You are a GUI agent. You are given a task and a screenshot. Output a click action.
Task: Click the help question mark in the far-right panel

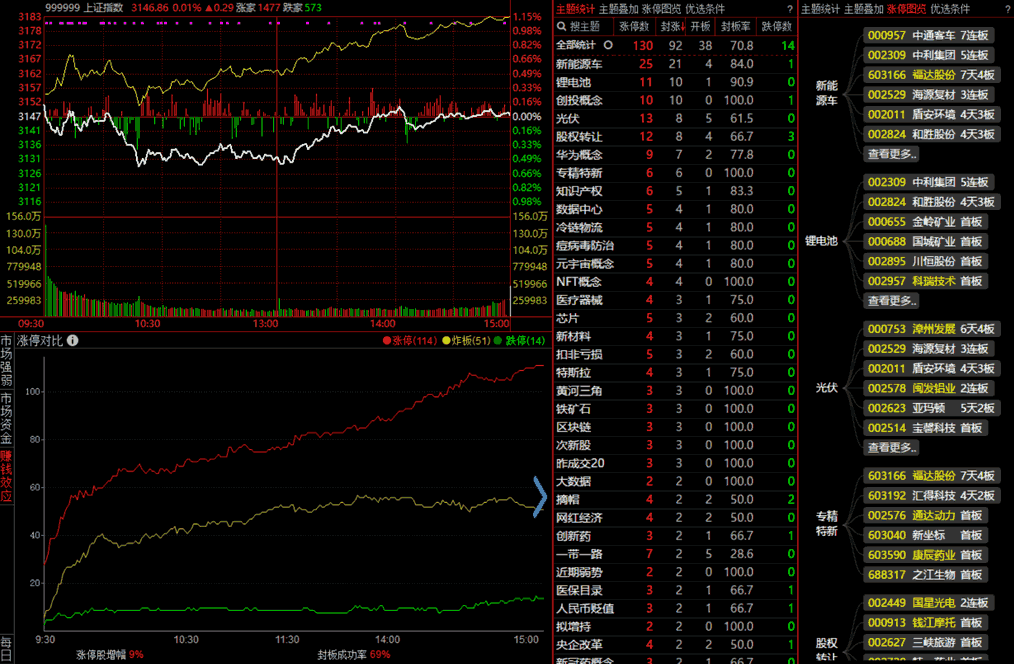tap(1007, 9)
